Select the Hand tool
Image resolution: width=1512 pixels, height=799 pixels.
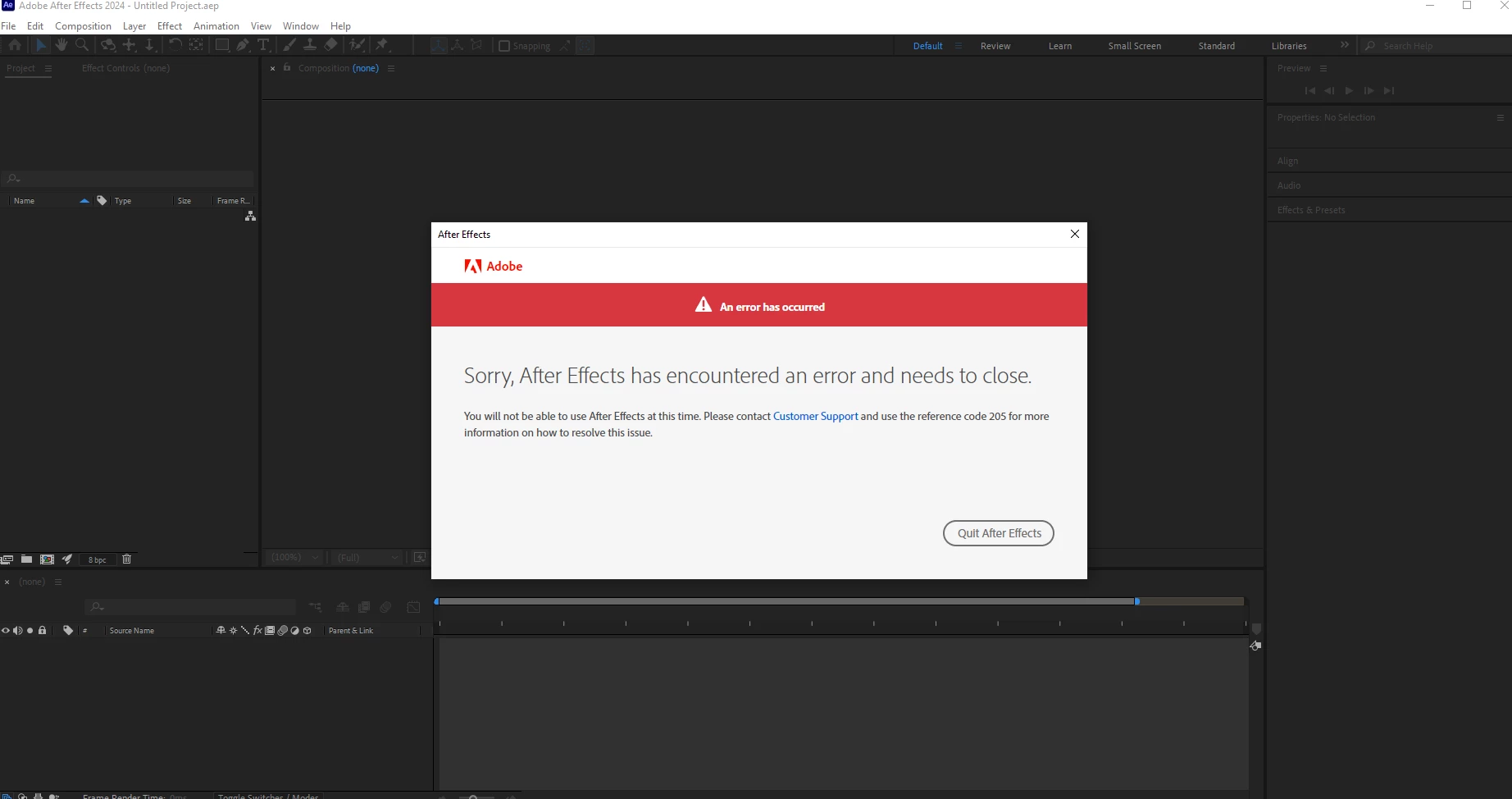click(x=61, y=45)
